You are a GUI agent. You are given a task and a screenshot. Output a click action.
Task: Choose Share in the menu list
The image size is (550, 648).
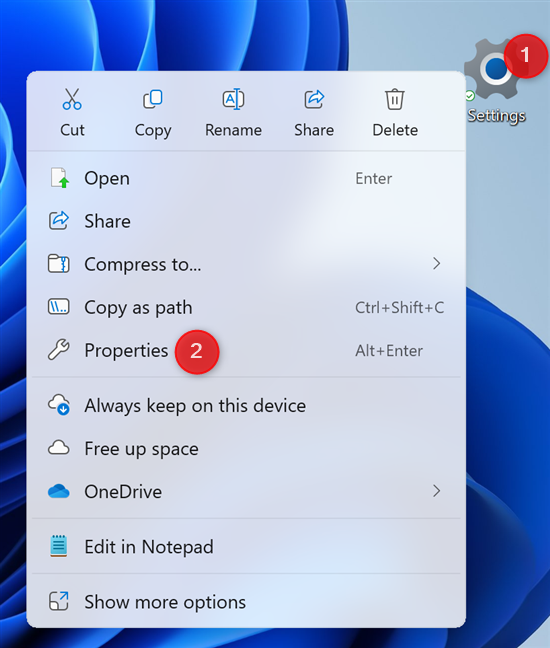click(x=246, y=221)
